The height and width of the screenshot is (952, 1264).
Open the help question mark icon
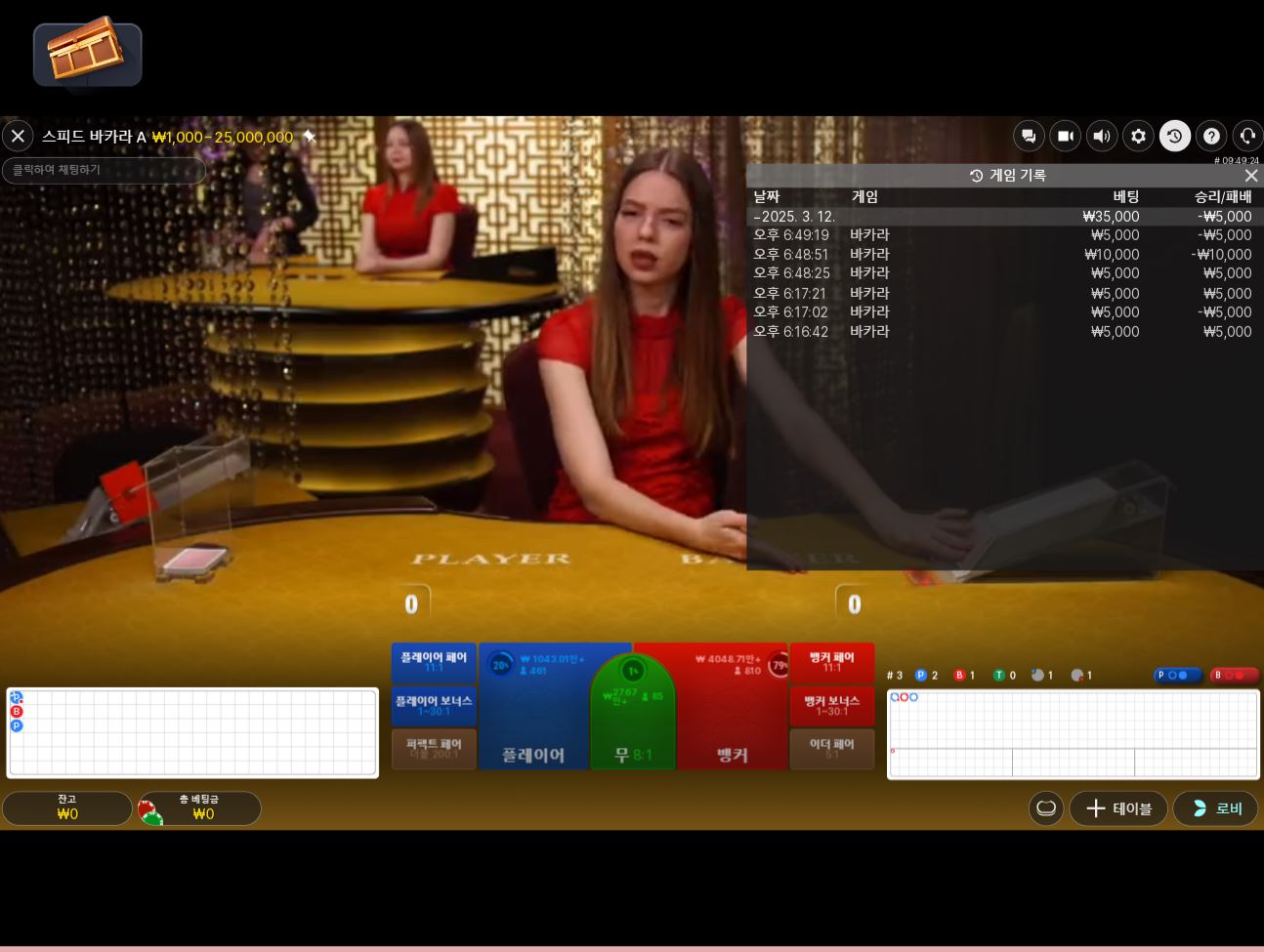pos(1211,137)
